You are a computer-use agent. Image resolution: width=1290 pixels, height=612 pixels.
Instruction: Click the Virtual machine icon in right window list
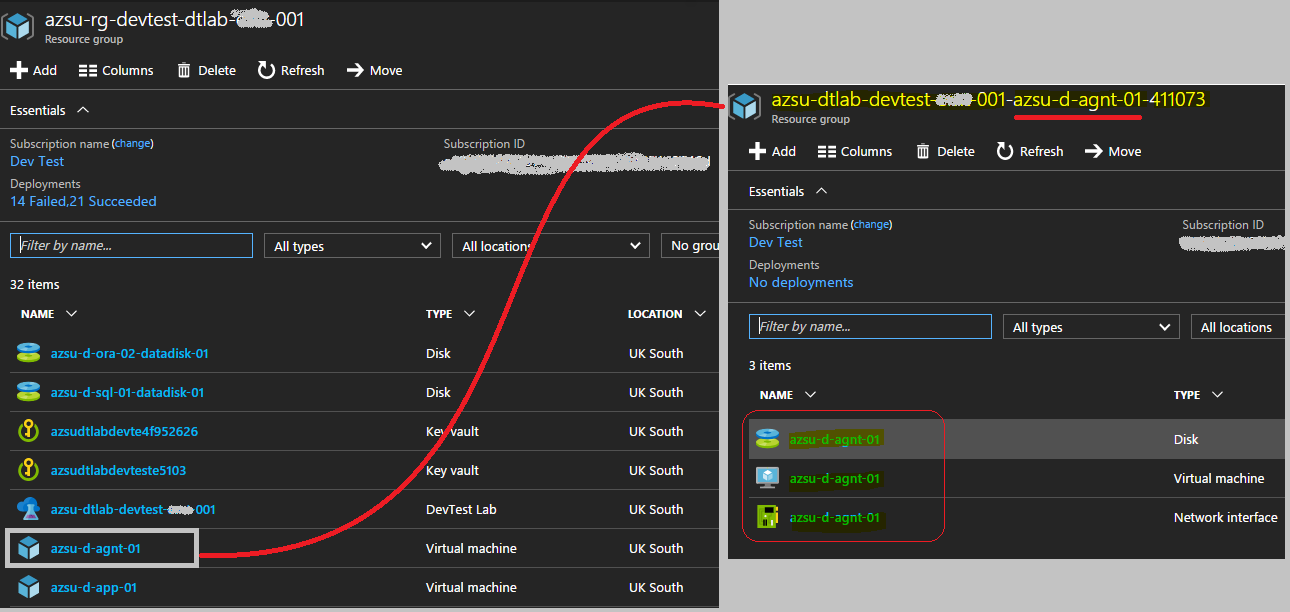point(767,478)
